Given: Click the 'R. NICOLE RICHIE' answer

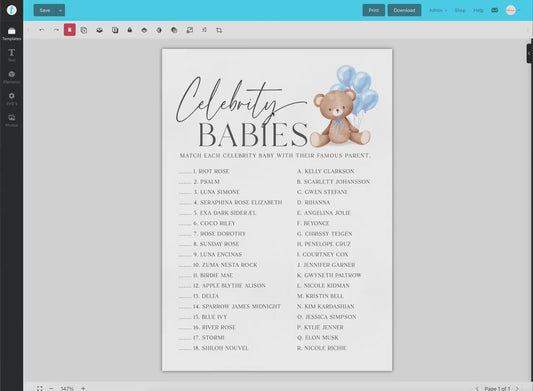Looking at the screenshot, I should pos(322,348).
